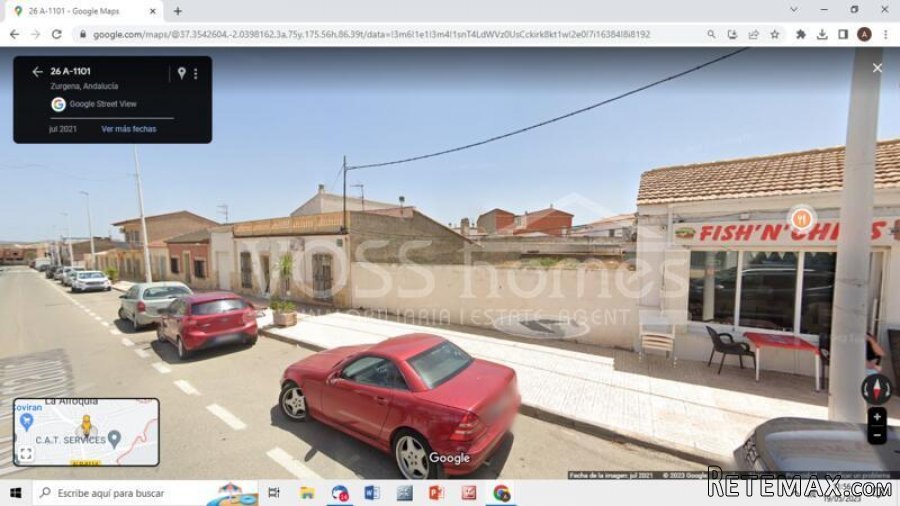
Task: Open the red PDF app on taskbar
Action: click(x=469, y=493)
